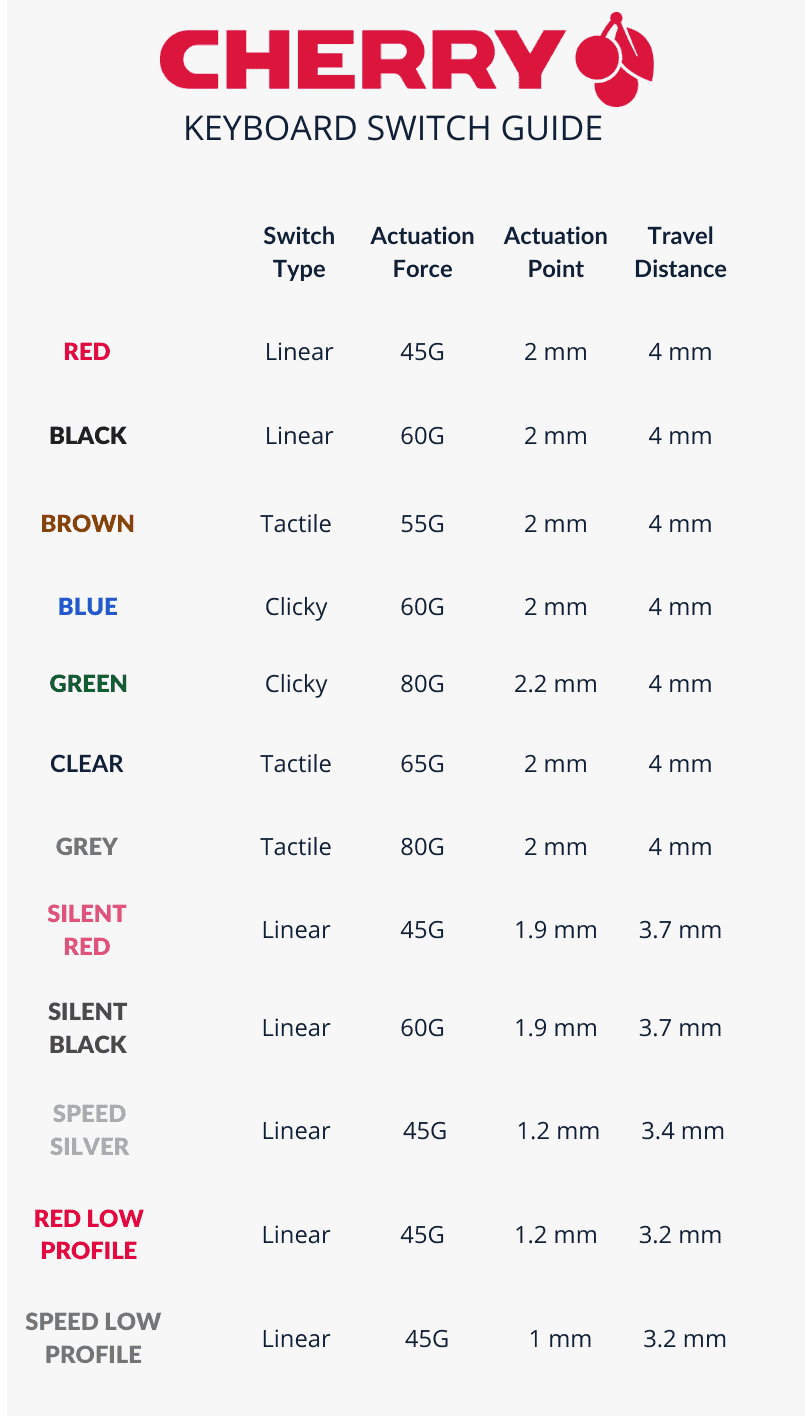The height and width of the screenshot is (1416, 805).
Task: Click the Keyboard Switch Guide title
Action: coord(393,128)
